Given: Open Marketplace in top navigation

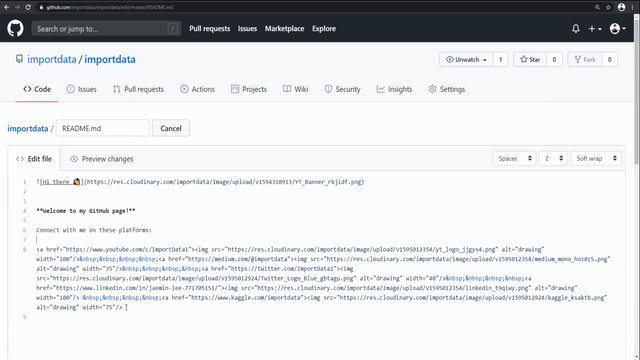Looking at the screenshot, I should [x=284, y=29].
